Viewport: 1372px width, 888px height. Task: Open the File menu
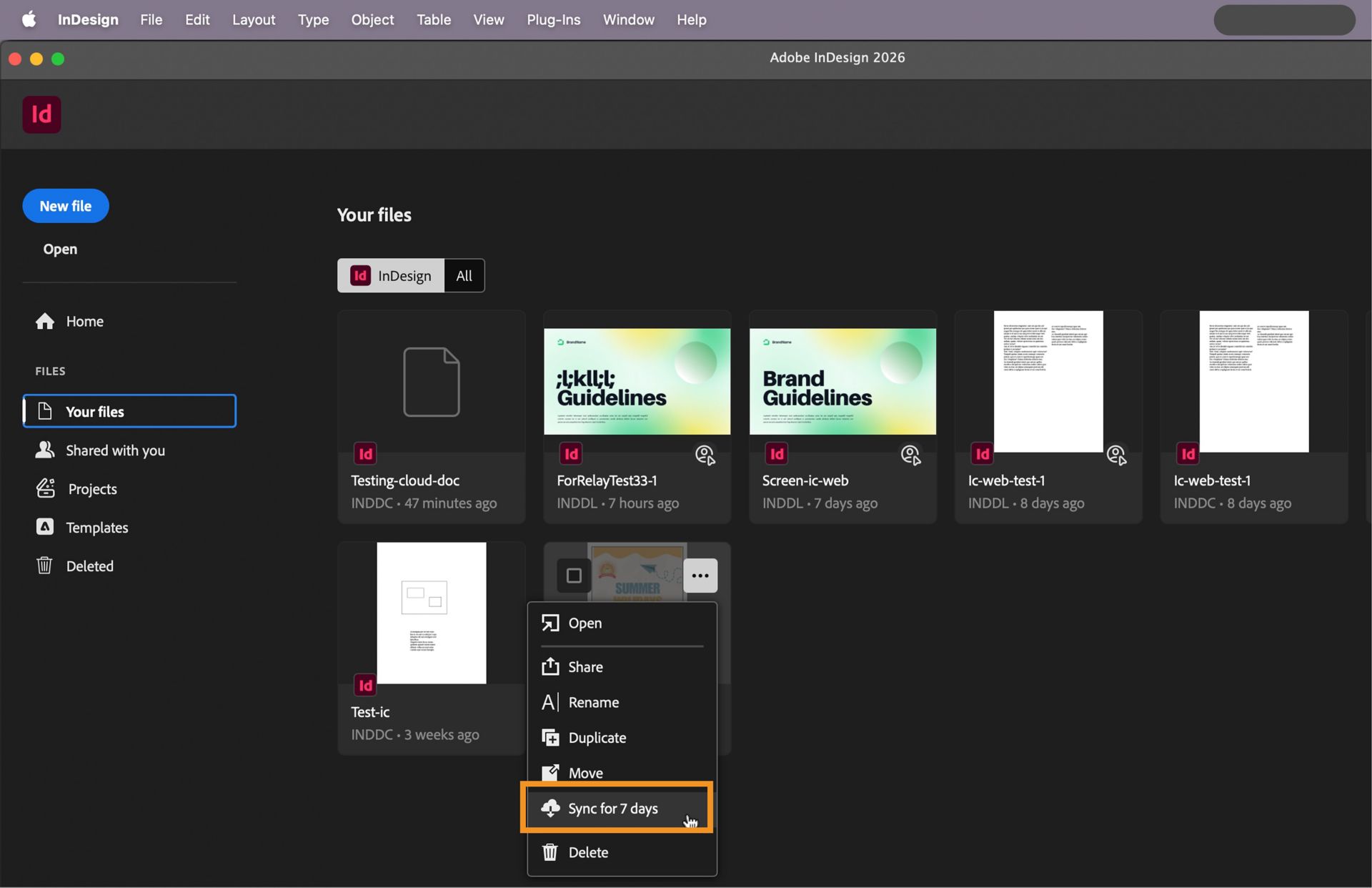pos(151,19)
